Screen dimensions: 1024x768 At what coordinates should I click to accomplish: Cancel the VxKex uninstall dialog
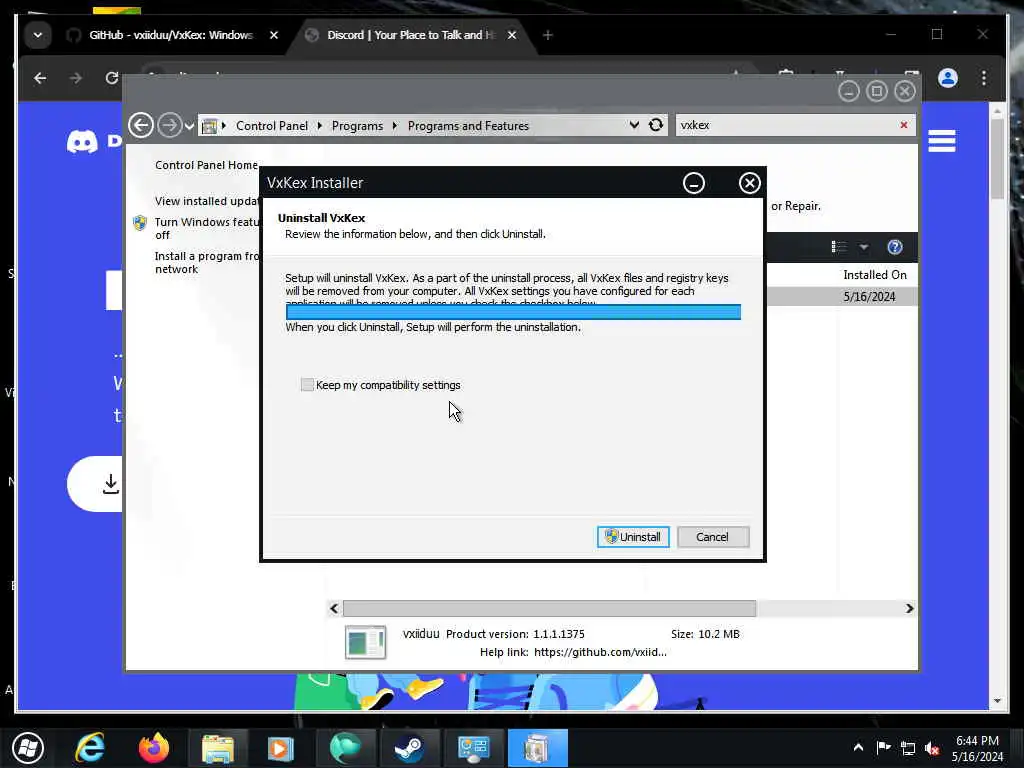click(x=712, y=537)
